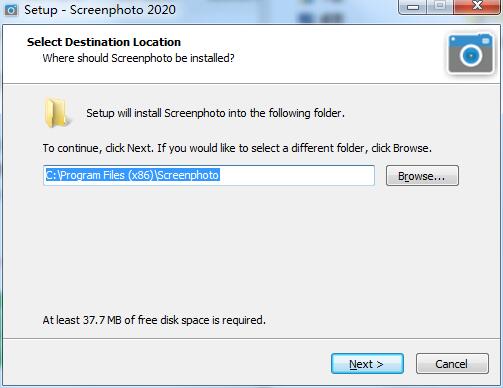Click the 'To continue, click Next' instruction
This screenshot has height=388, width=503.
(237, 148)
